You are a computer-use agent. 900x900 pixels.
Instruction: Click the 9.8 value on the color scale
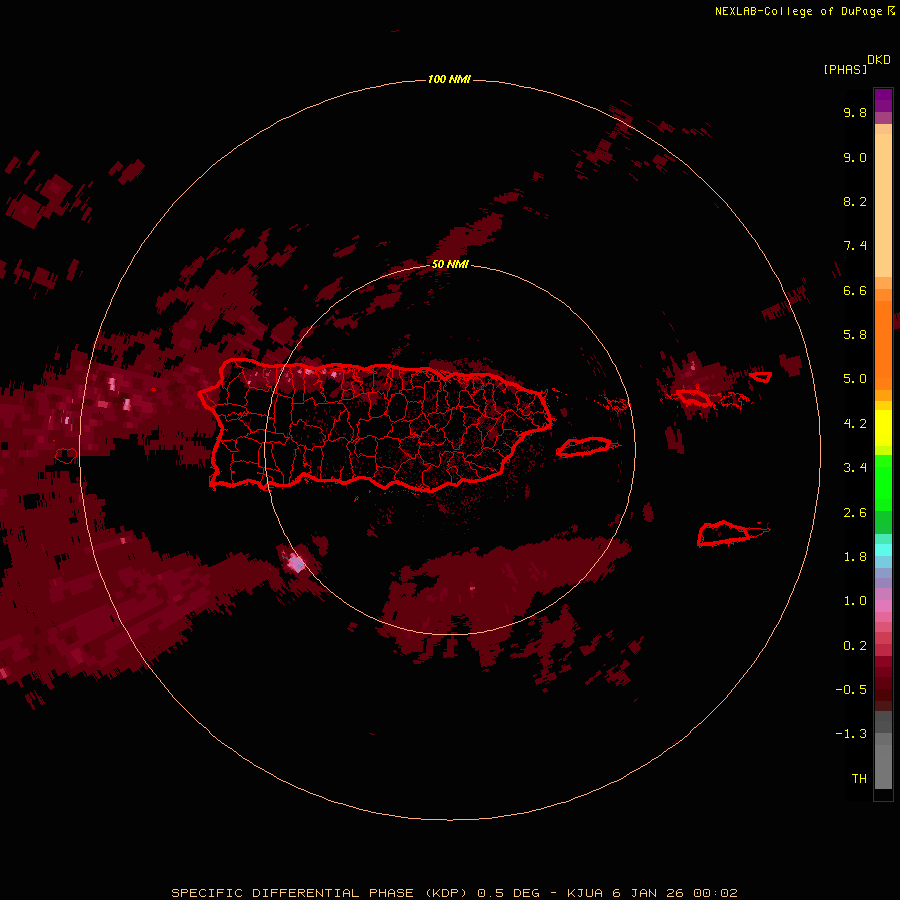(855, 112)
